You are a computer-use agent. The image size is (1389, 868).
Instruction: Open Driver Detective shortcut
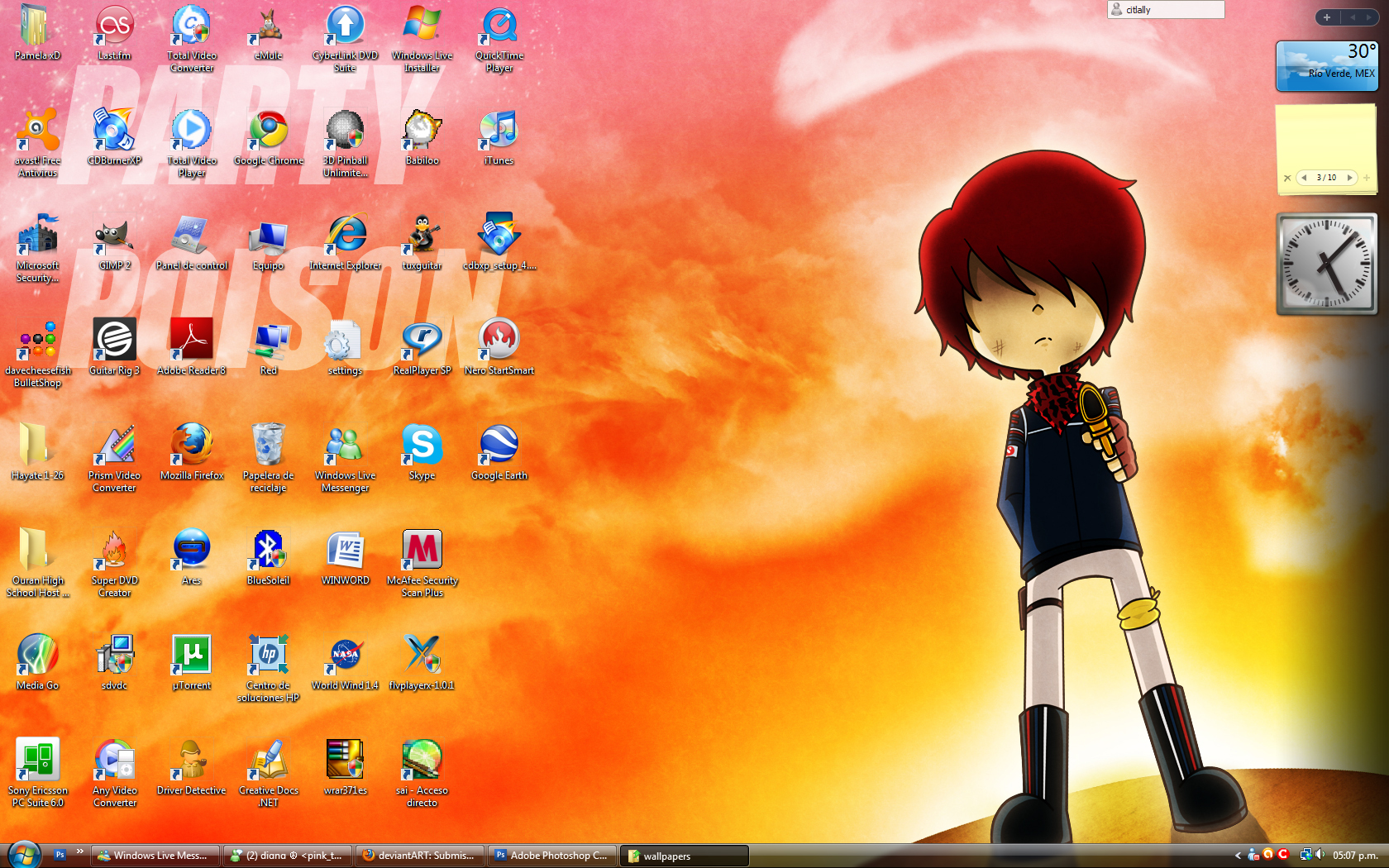[191, 767]
